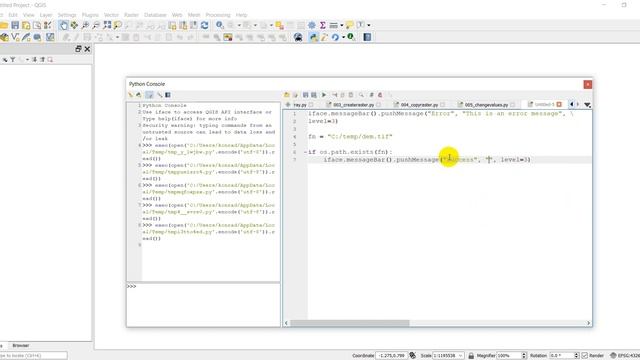Open the Plugins menu
The image size is (640, 360).
pyautogui.click(x=90, y=15)
